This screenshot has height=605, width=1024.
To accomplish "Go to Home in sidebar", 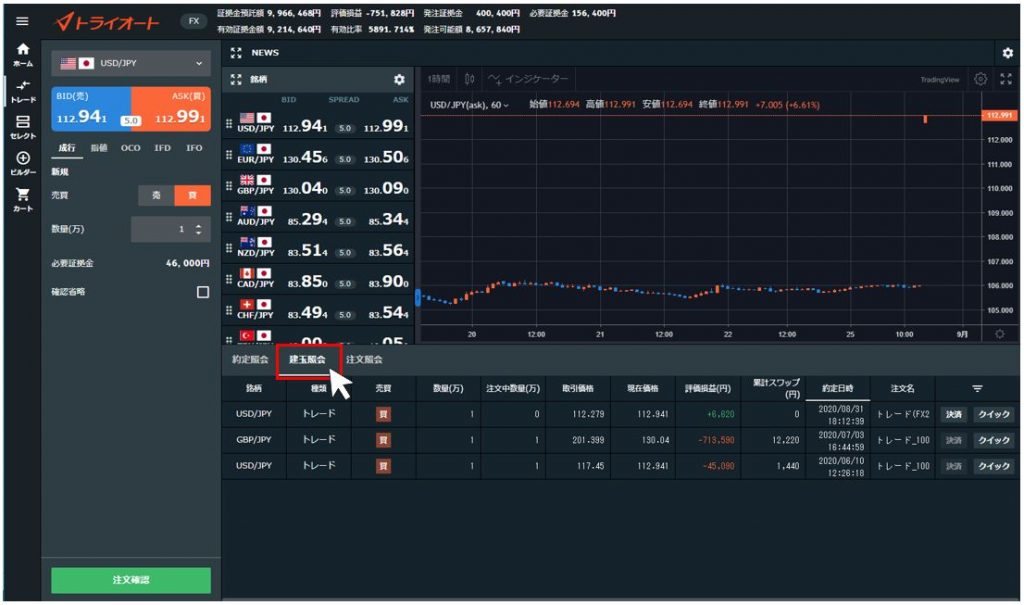I will 23,55.
